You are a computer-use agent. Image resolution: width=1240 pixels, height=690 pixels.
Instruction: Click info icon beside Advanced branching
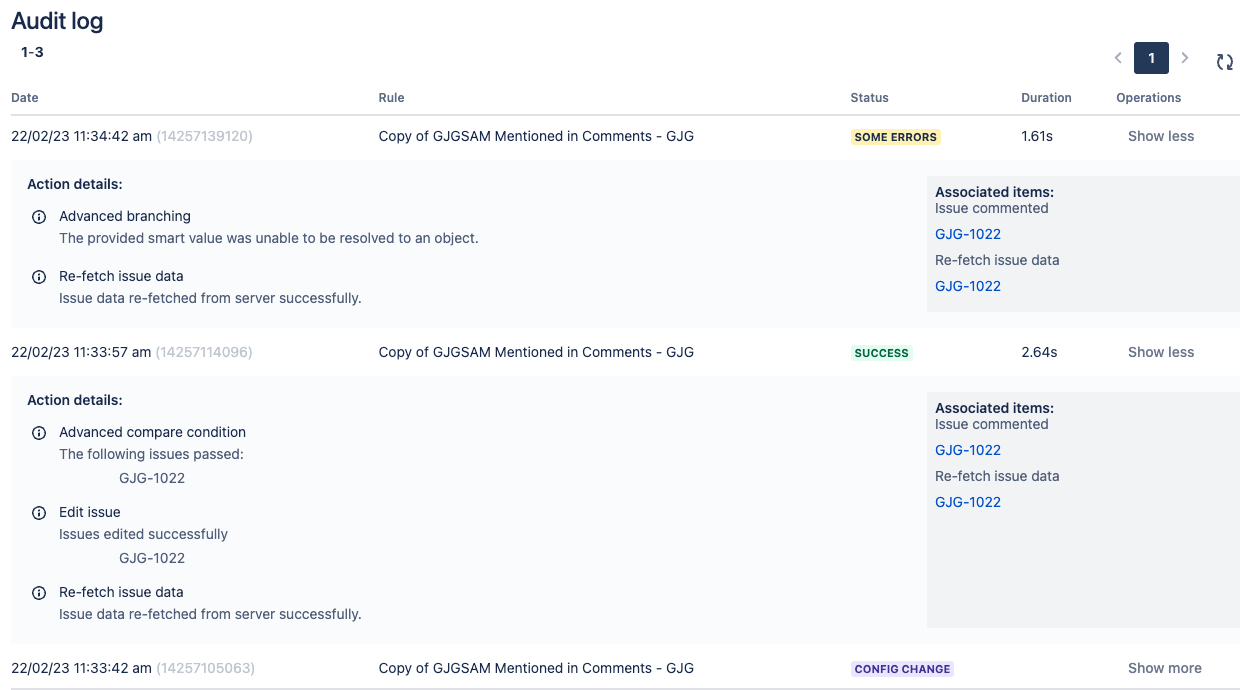39,217
